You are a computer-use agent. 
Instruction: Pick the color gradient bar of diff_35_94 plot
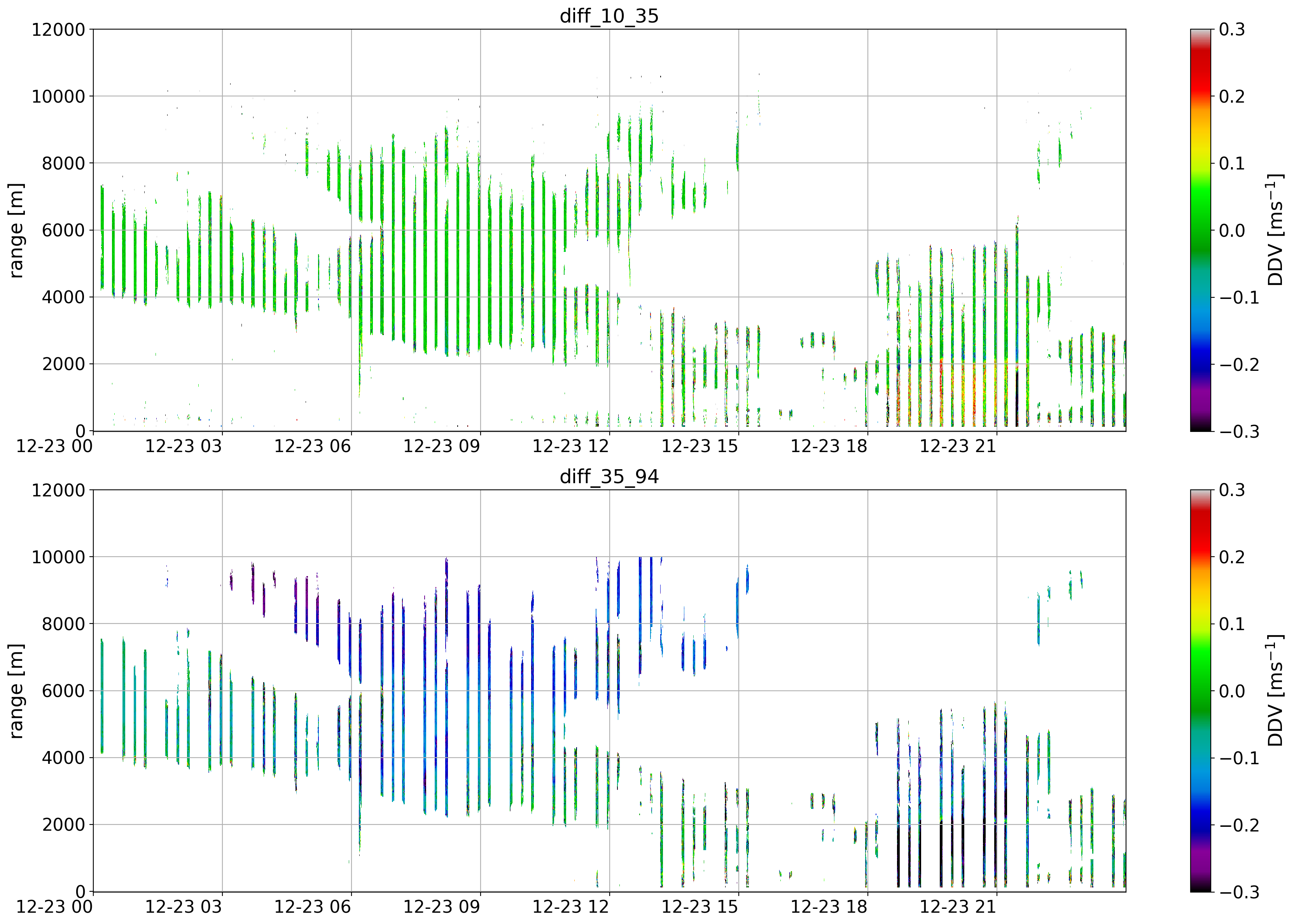click(1200, 691)
